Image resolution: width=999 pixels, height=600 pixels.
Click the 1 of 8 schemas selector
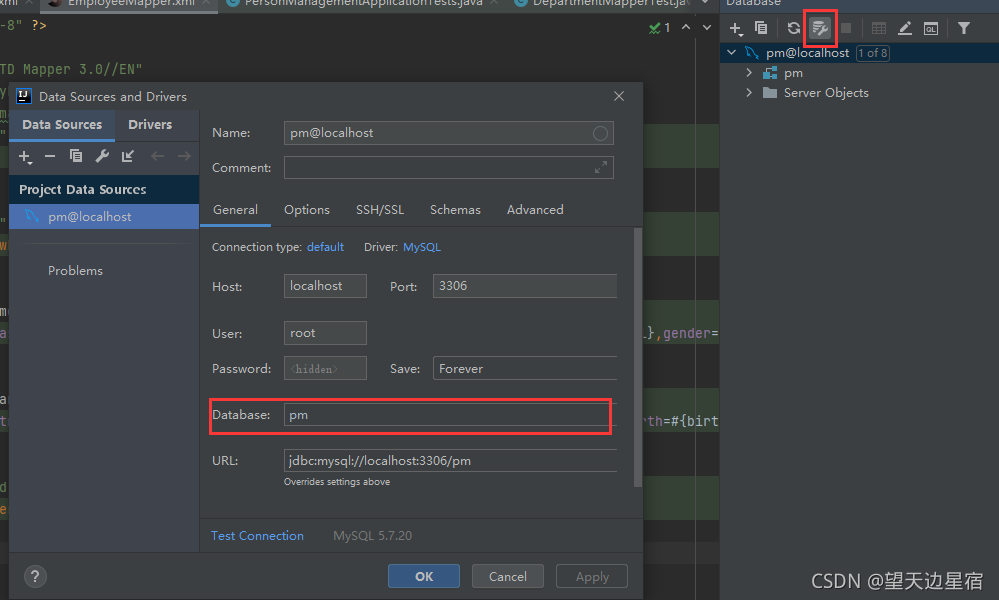(x=873, y=53)
